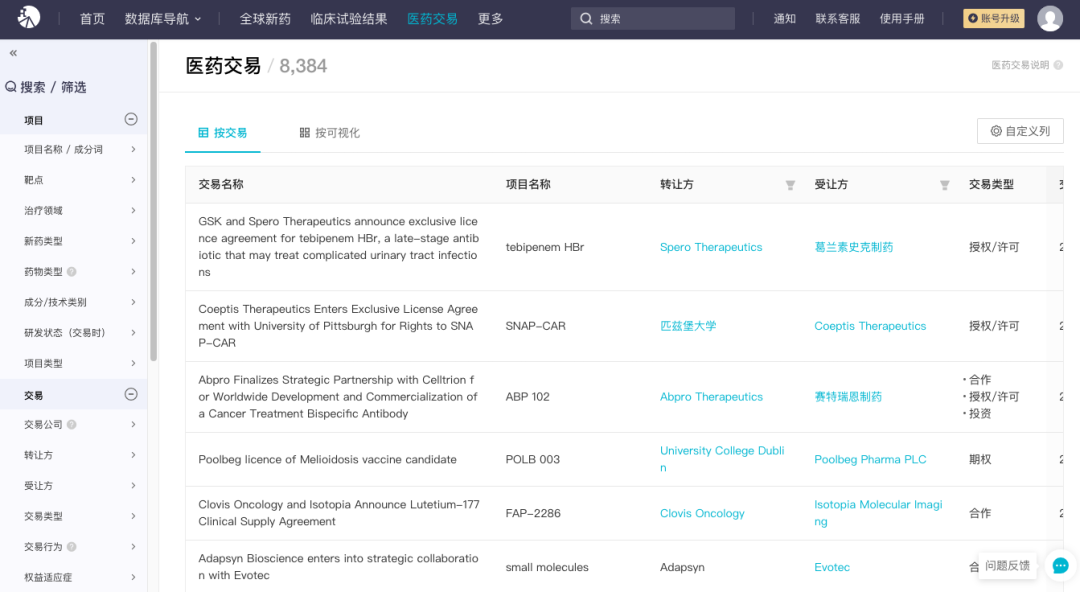Expand the 治疗领域 filter
Image resolution: width=1080 pixels, height=592 pixels.
pyautogui.click(x=133, y=210)
